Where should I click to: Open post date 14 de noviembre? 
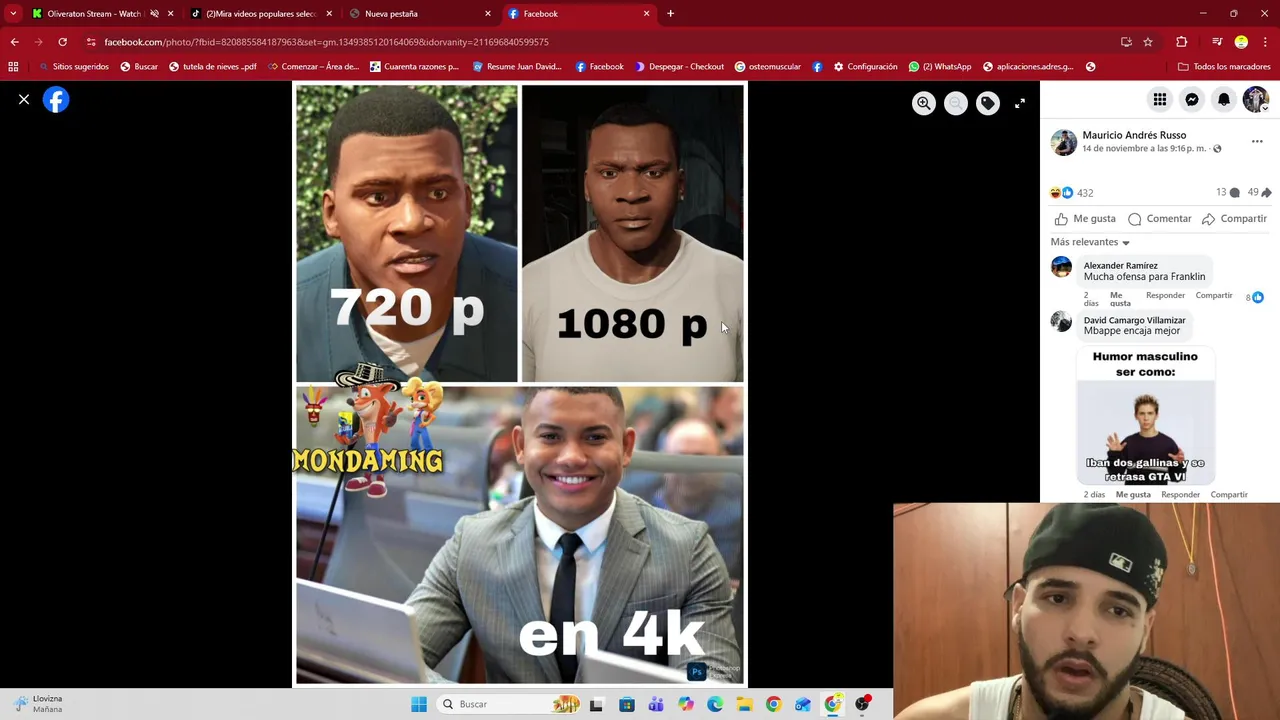1144,149
